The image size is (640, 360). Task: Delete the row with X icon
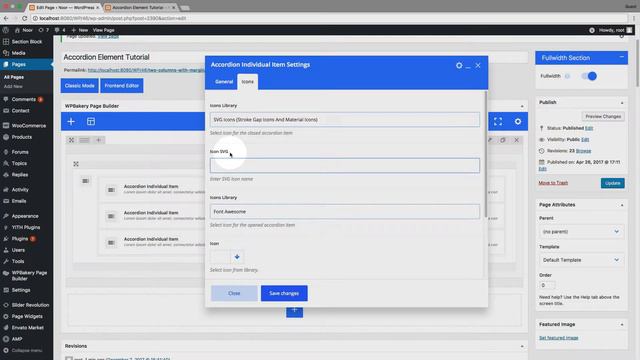pos(516,140)
